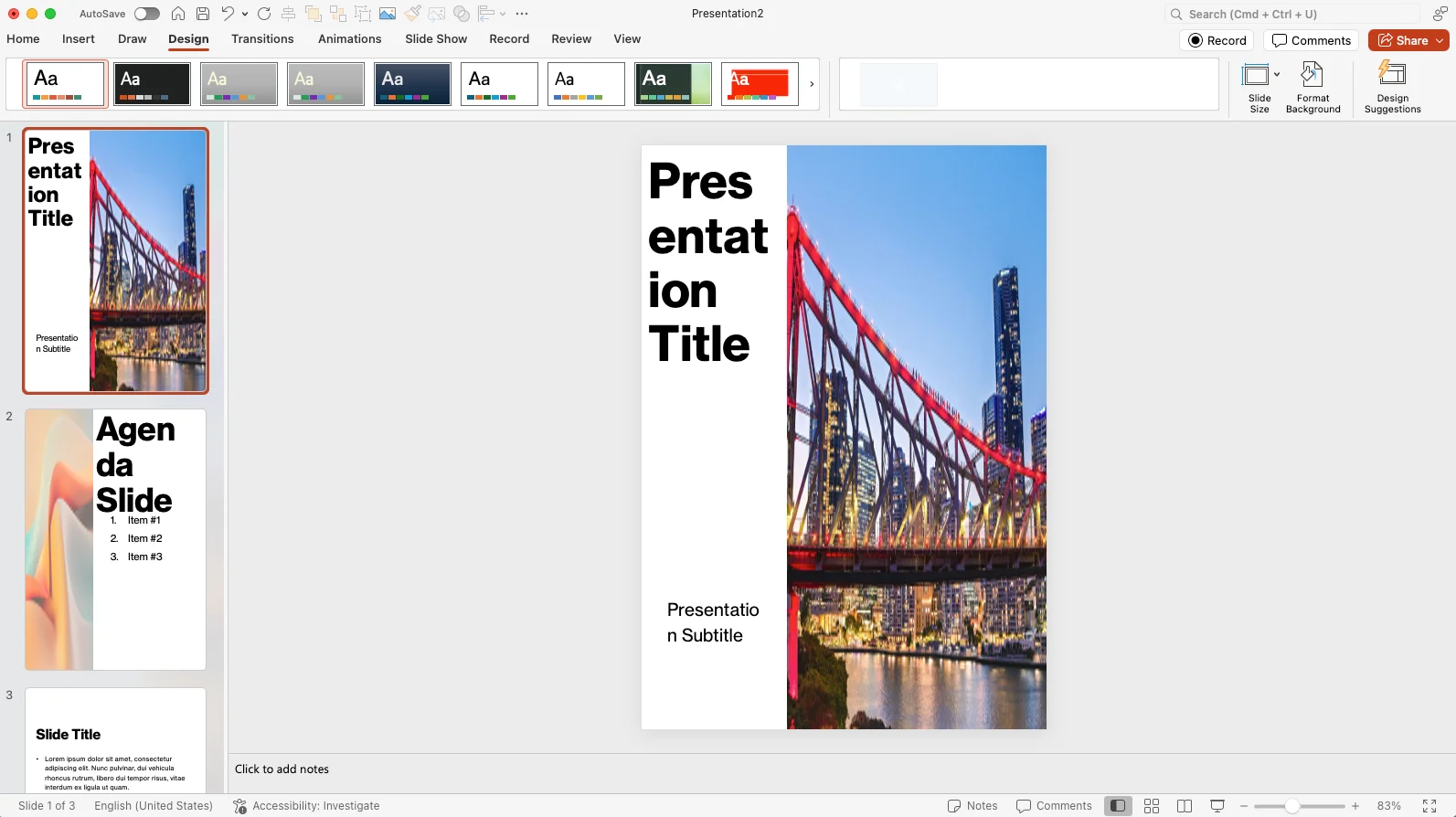Viewport: 1456px width, 817px height.
Task: Select slide 3 thumbnail titled Slide Title
Action: [115, 740]
